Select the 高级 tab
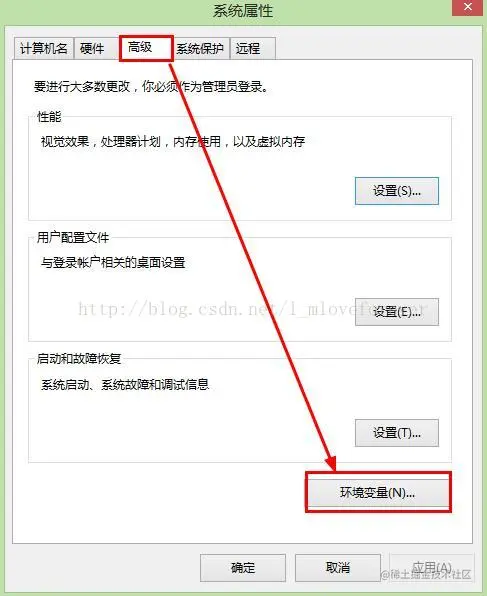The image size is (487, 596). pos(146,48)
